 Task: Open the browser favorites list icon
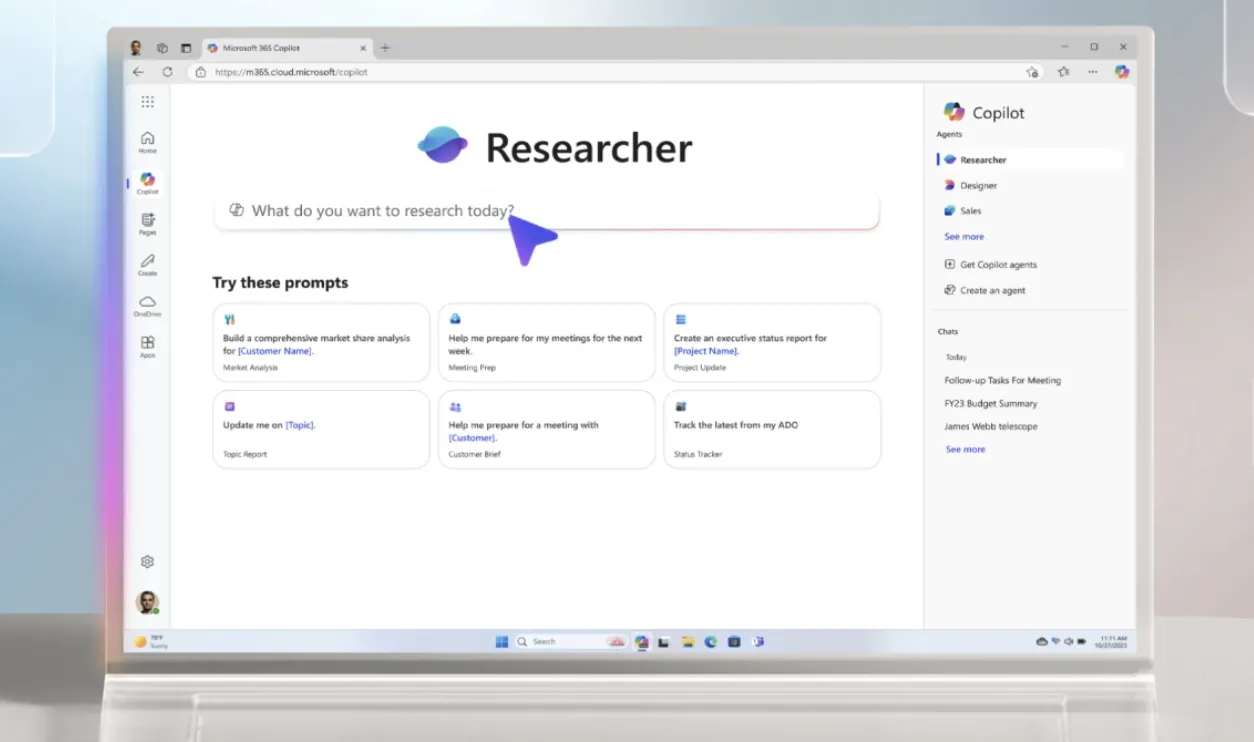1063,72
